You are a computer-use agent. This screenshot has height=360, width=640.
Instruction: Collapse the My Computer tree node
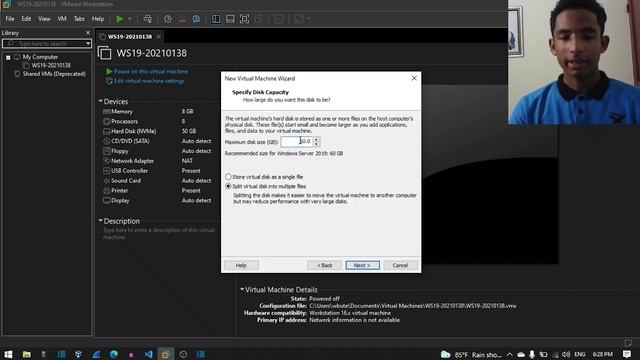click(8, 57)
